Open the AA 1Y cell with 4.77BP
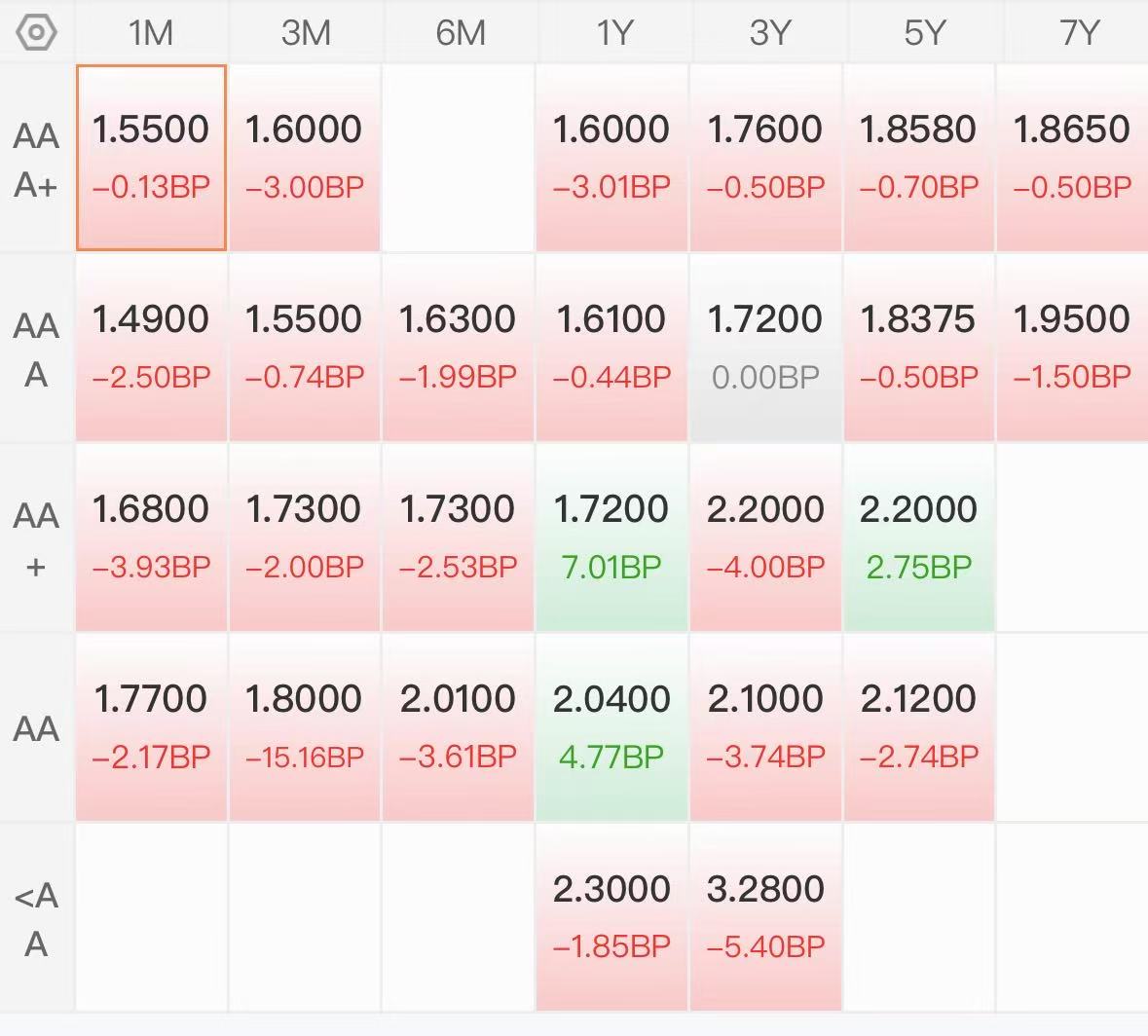Viewport: 1148px width, 1036px height. (x=611, y=727)
